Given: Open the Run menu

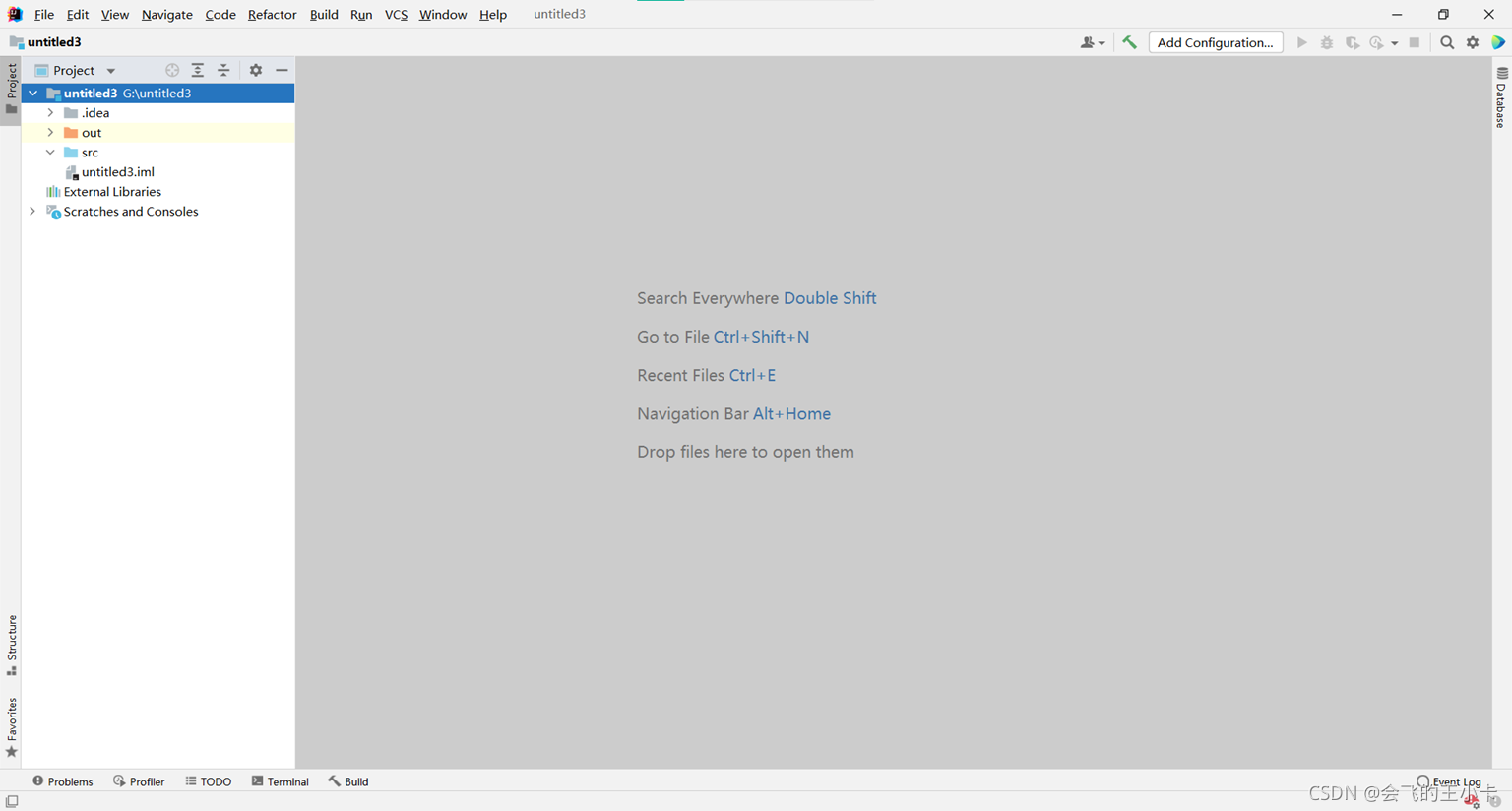Looking at the screenshot, I should (x=361, y=14).
